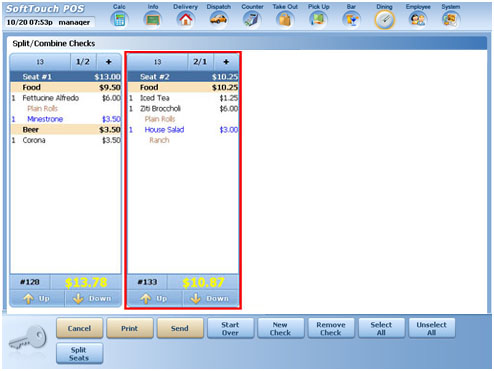Open the Calc calculator icon
This screenshot has width=494, height=371.
[119, 20]
